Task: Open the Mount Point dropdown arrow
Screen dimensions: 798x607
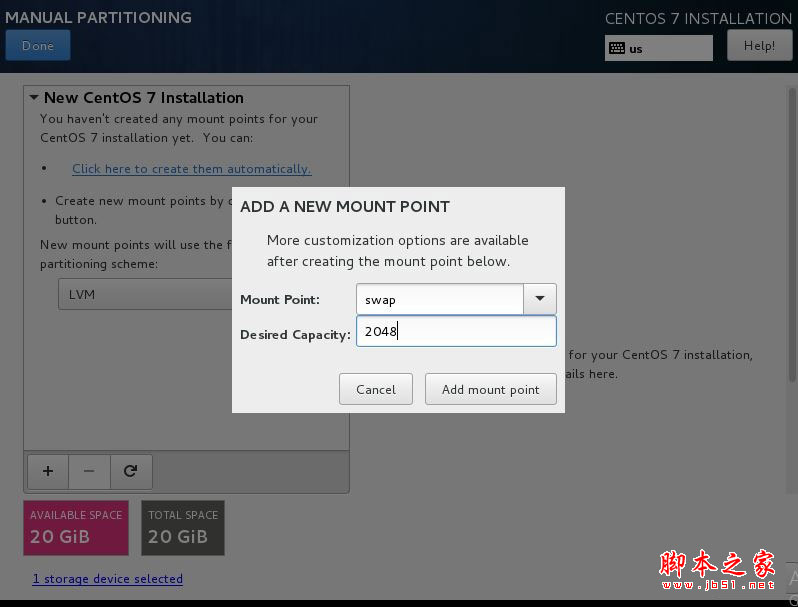Action: tap(540, 299)
